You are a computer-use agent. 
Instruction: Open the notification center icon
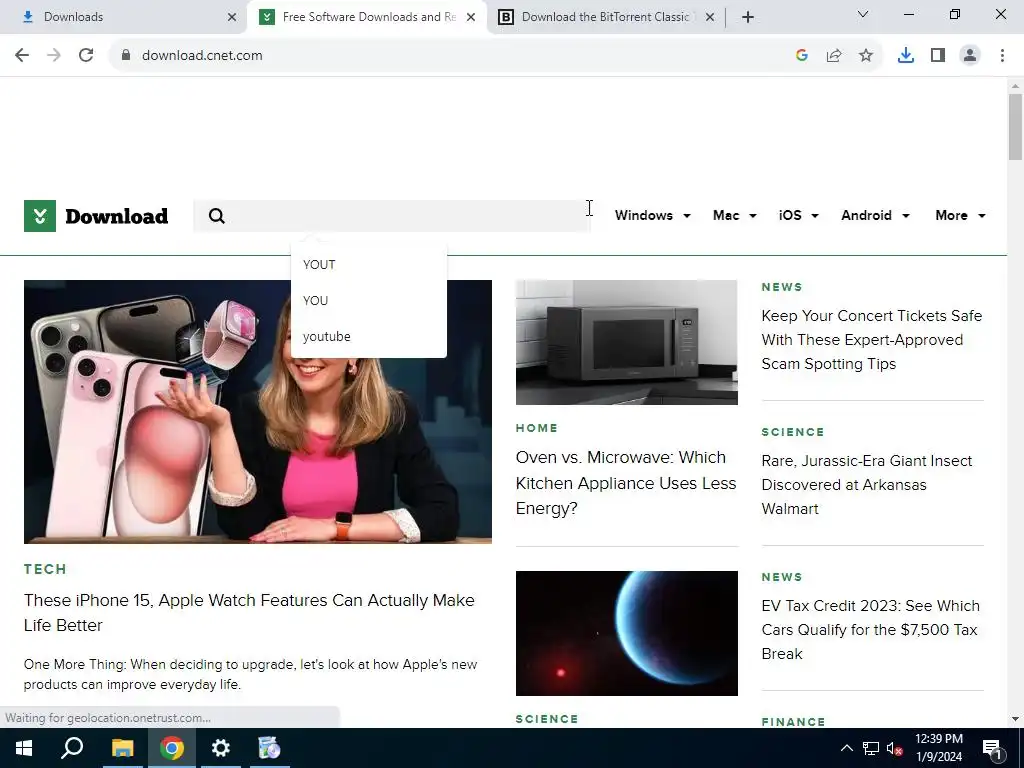[x=992, y=748]
